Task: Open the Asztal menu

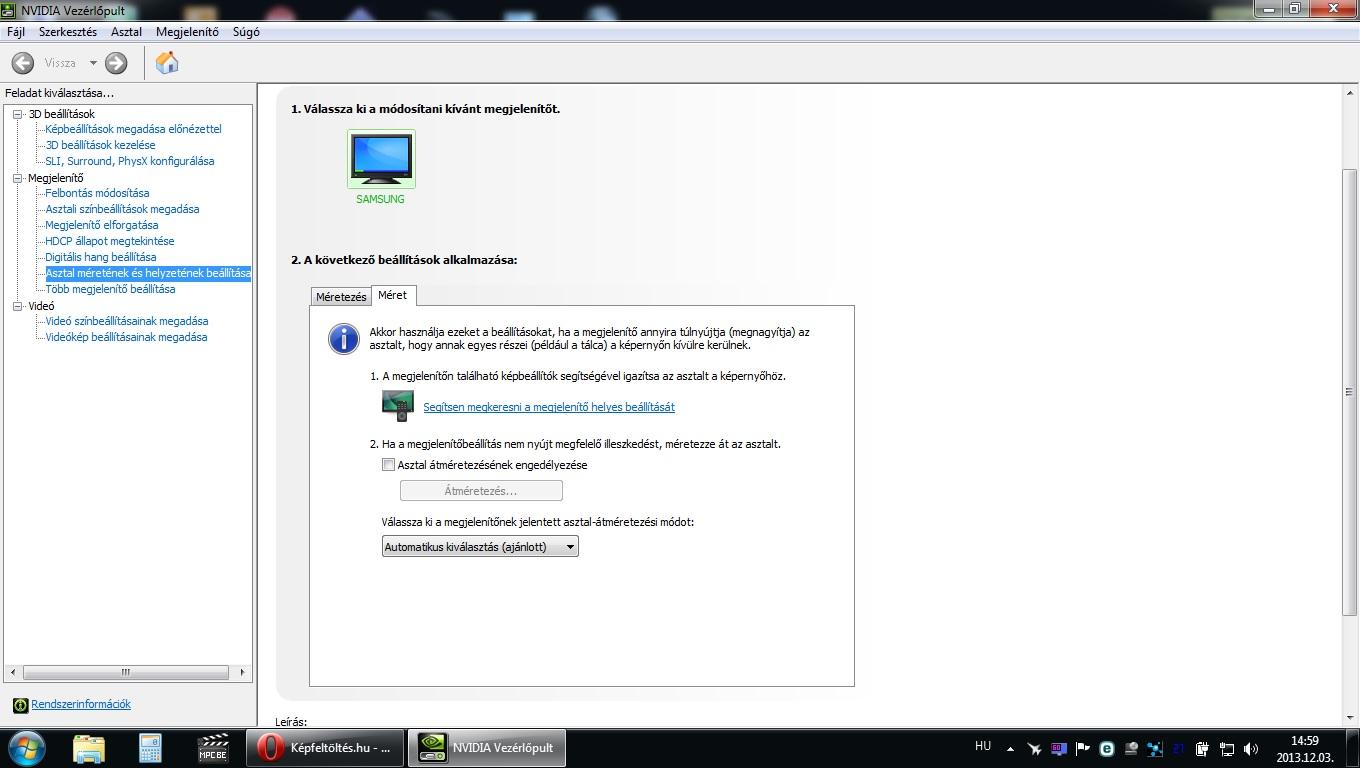Action: (x=126, y=32)
